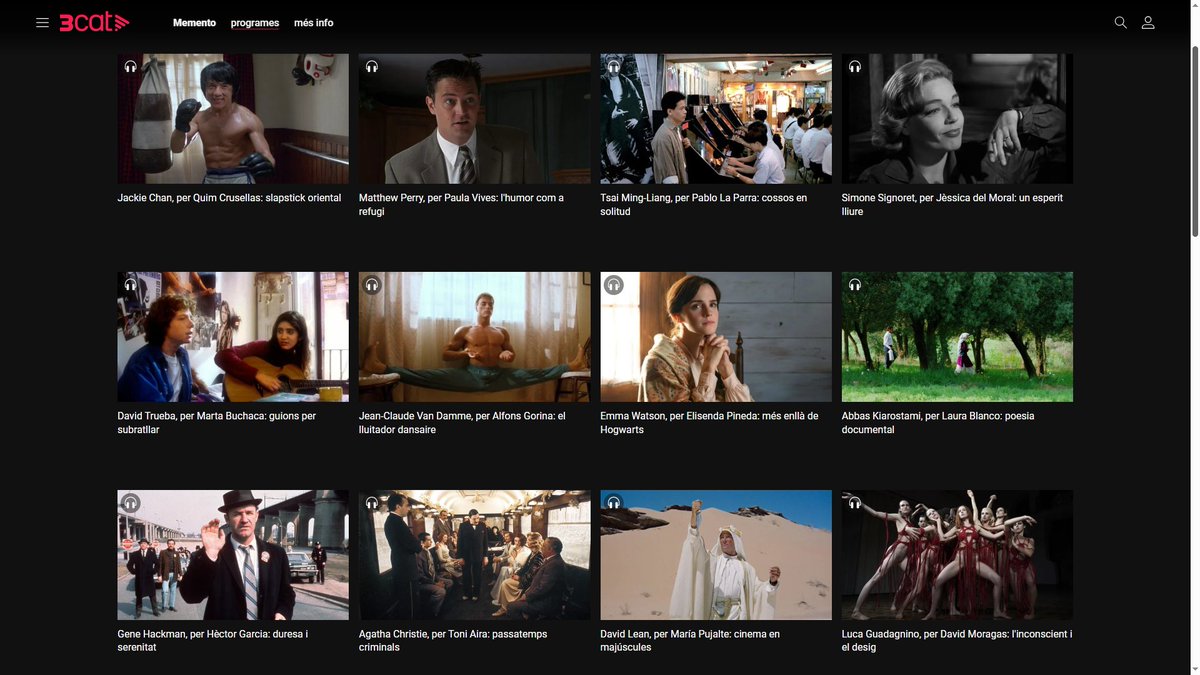Click the David Trueba guitar scene thumbnail
The image size is (1200, 675).
(233, 337)
